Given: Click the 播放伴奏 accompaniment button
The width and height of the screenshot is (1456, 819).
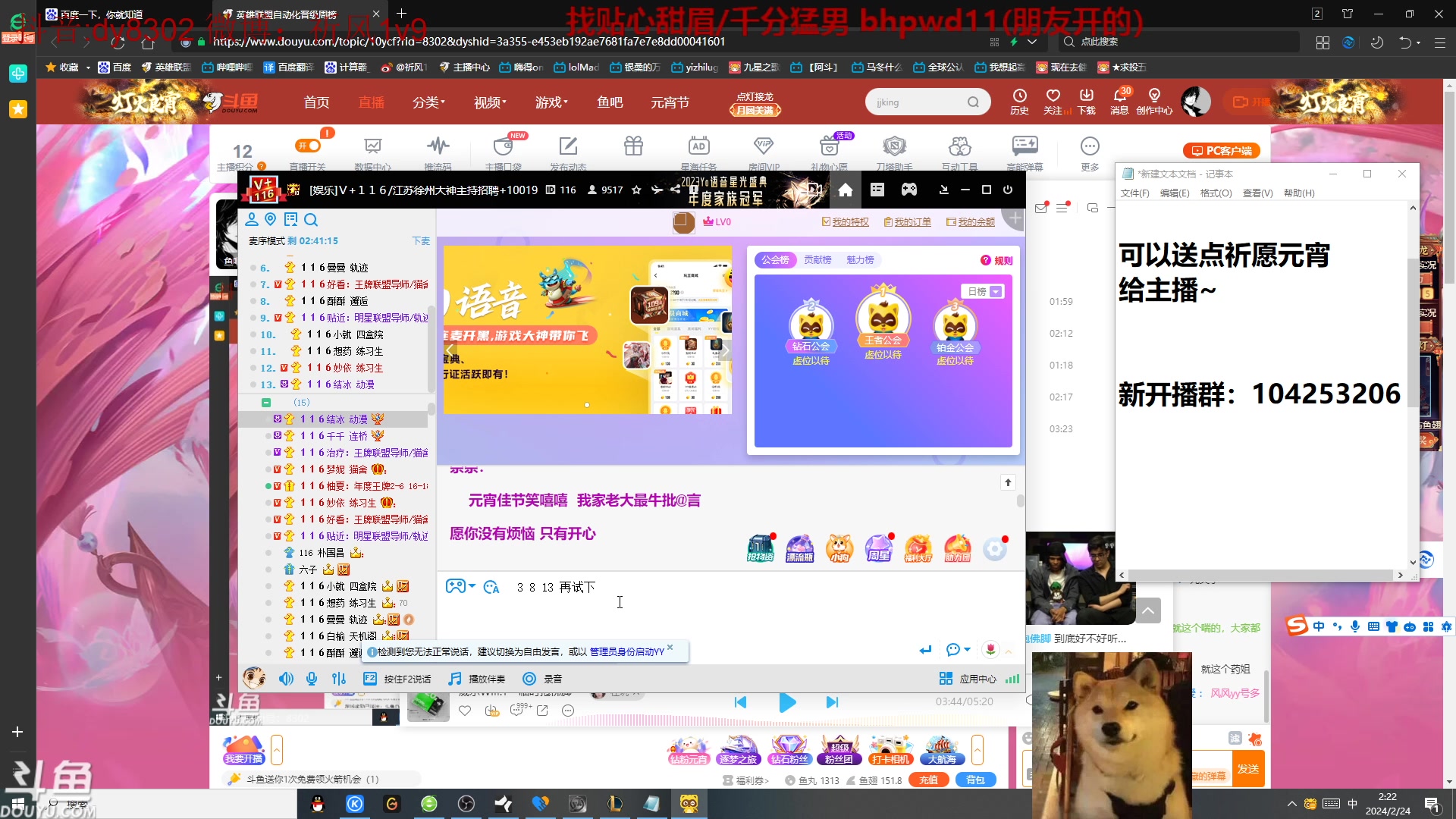Looking at the screenshot, I should [476, 679].
